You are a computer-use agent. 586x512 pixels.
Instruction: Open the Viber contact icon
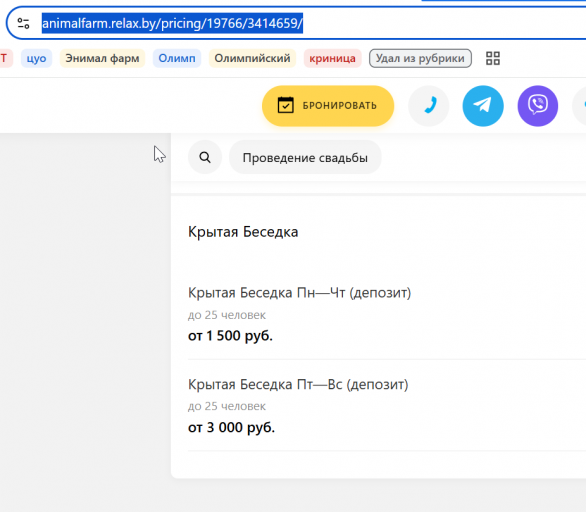[538, 106]
